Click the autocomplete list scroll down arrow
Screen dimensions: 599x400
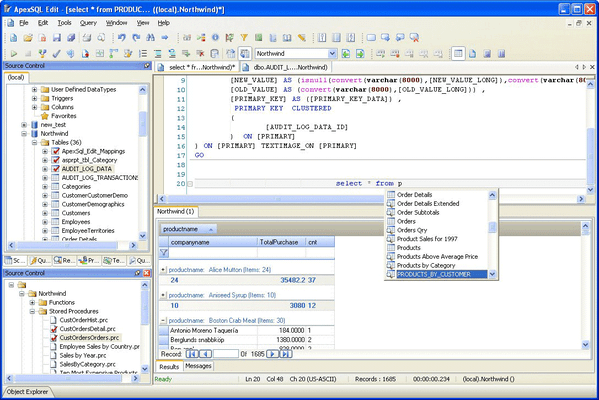click(492, 274)
